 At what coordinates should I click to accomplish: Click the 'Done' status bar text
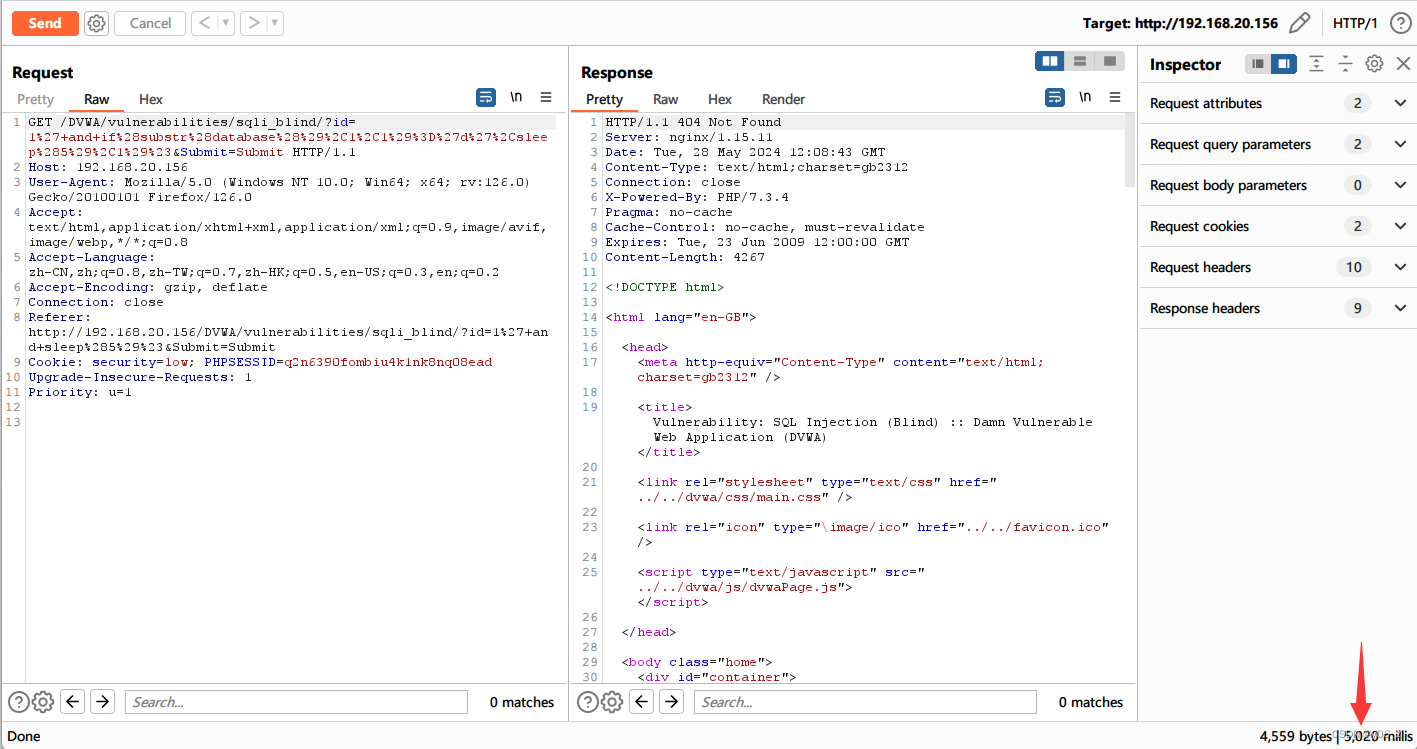[23, 736]
